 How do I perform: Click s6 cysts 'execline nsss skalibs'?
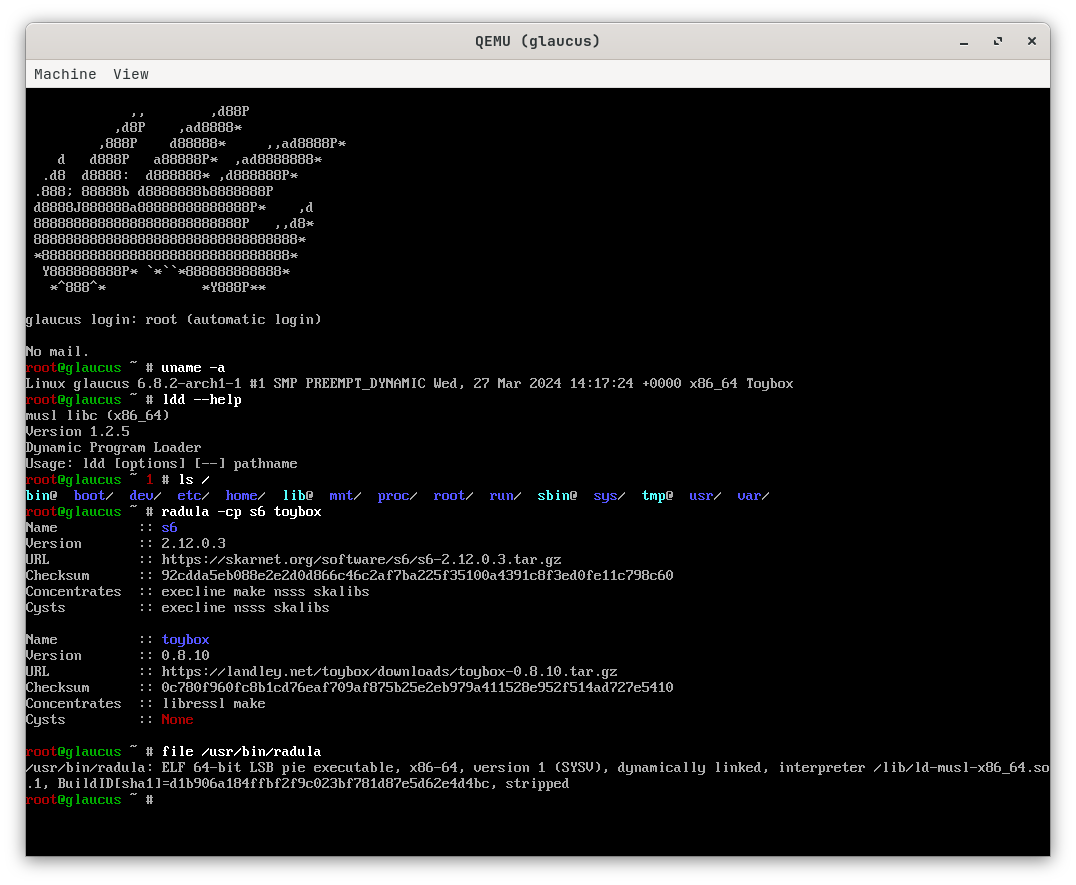point(245,608)
